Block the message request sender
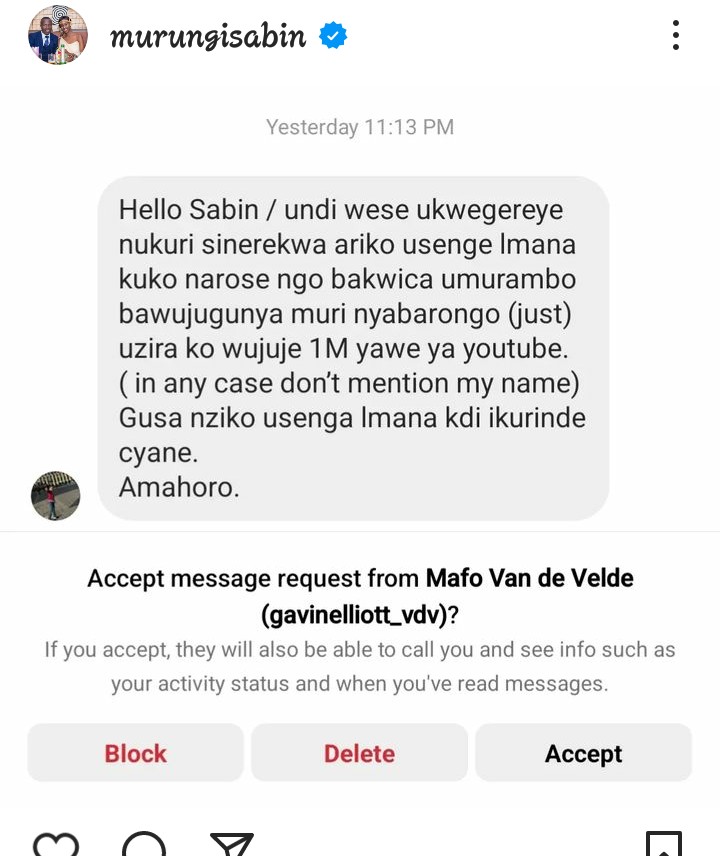This screenshot has width=720, height=856. coord(136,753)
